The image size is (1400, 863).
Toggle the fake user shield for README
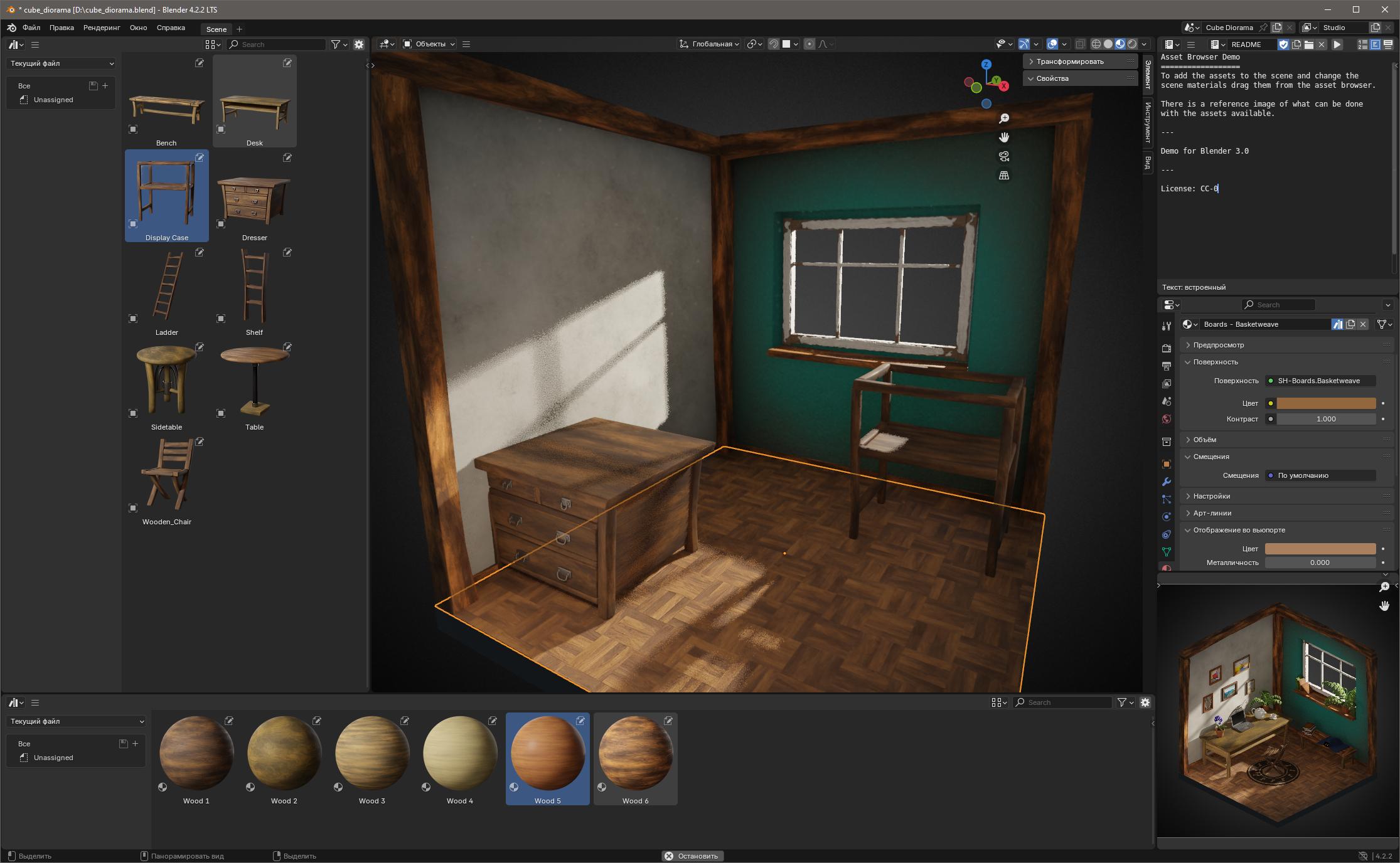1283,45
